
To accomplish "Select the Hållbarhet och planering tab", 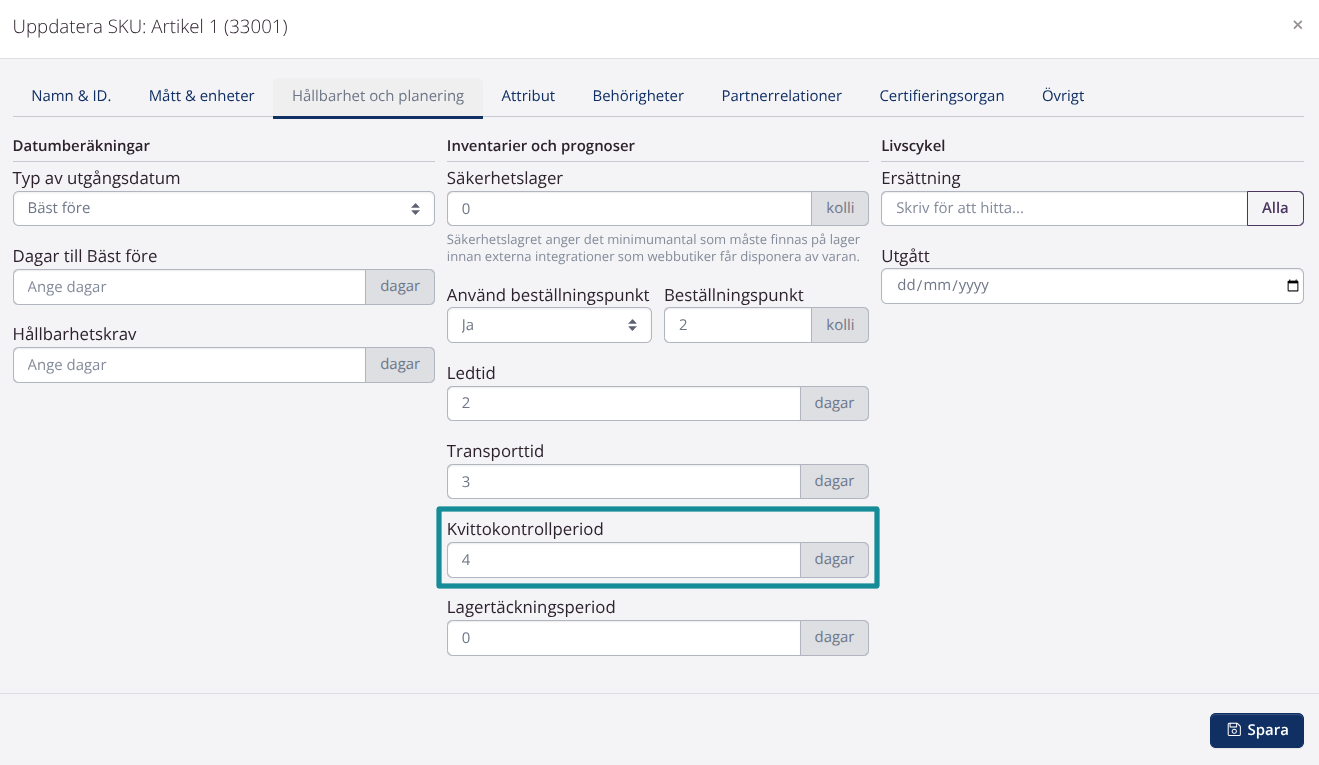I will 378,96.
